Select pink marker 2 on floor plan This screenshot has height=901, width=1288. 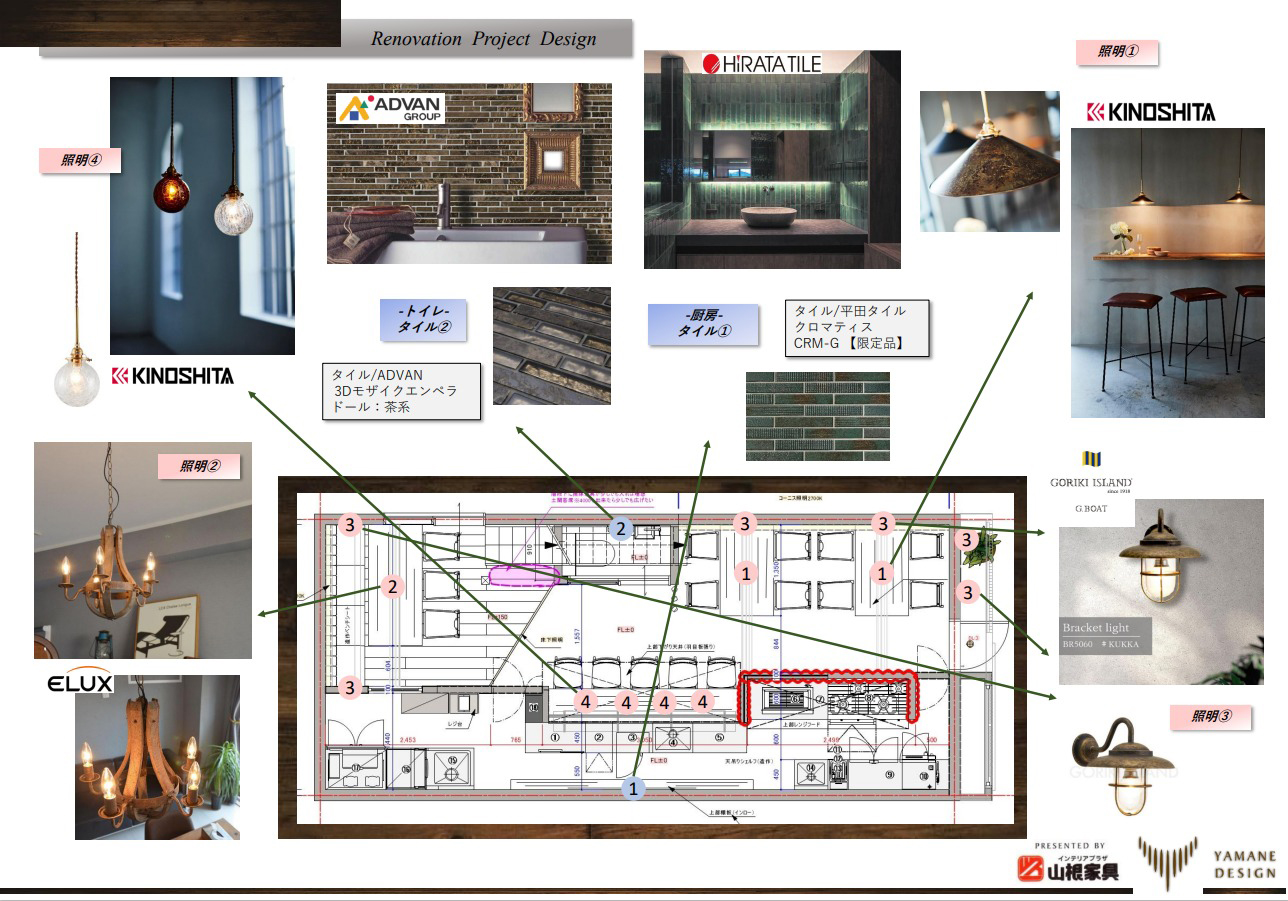click(393, 587)
